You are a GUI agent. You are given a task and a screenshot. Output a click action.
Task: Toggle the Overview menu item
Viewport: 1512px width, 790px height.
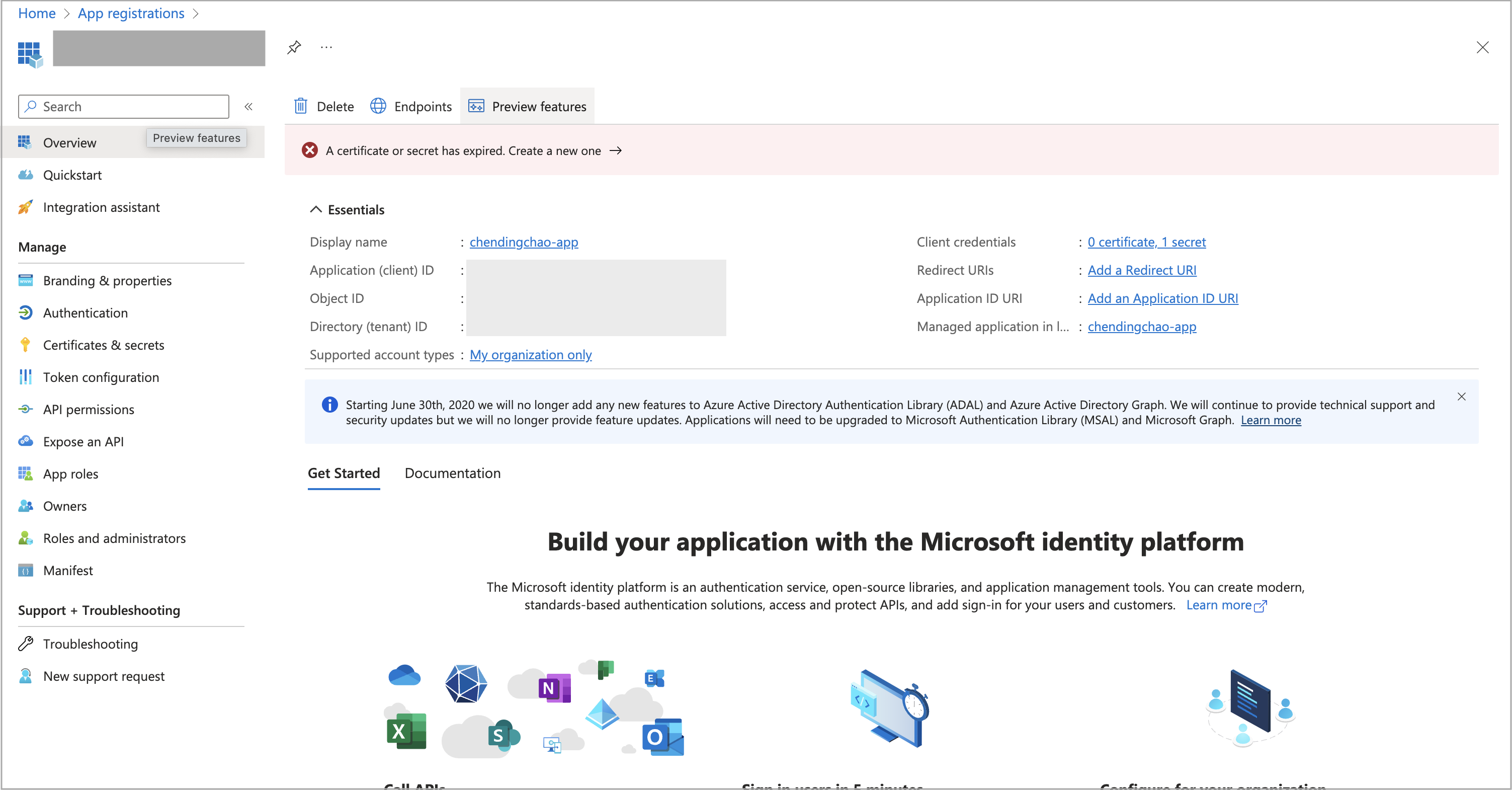[x=69, y=141]
